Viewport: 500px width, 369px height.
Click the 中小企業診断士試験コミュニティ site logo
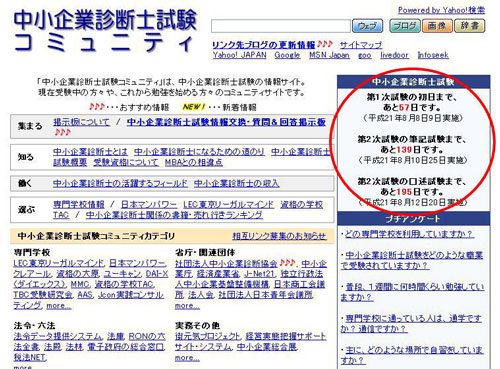pyautogui.click(x=105, y=31)
